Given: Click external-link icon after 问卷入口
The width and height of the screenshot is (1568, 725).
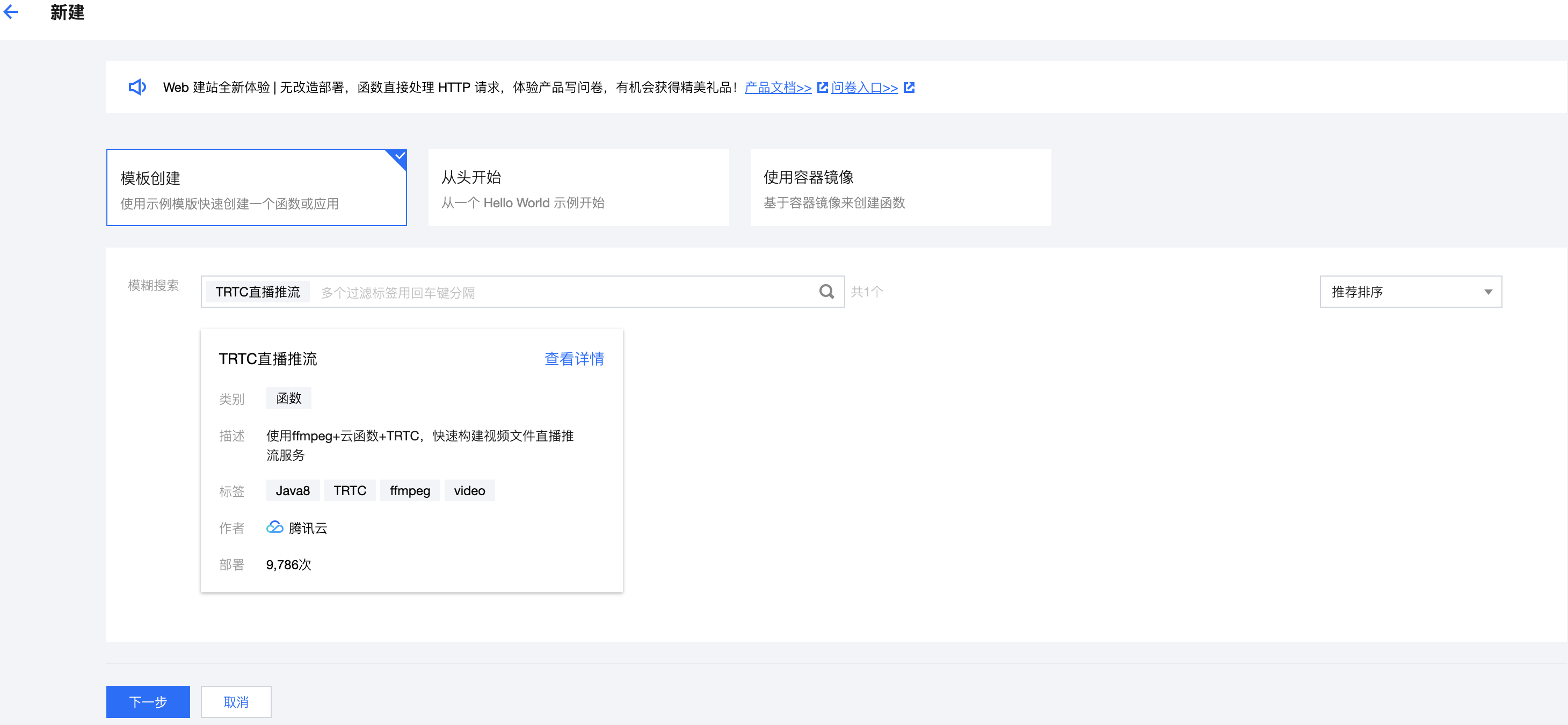Looking at the screenshot, I should point(909,88).
